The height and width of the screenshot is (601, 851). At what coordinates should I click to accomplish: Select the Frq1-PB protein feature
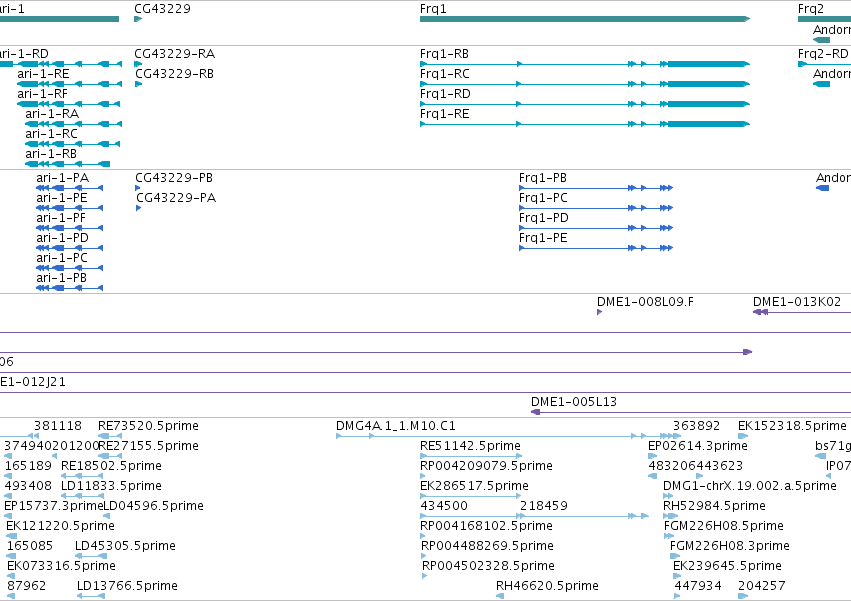596,188
